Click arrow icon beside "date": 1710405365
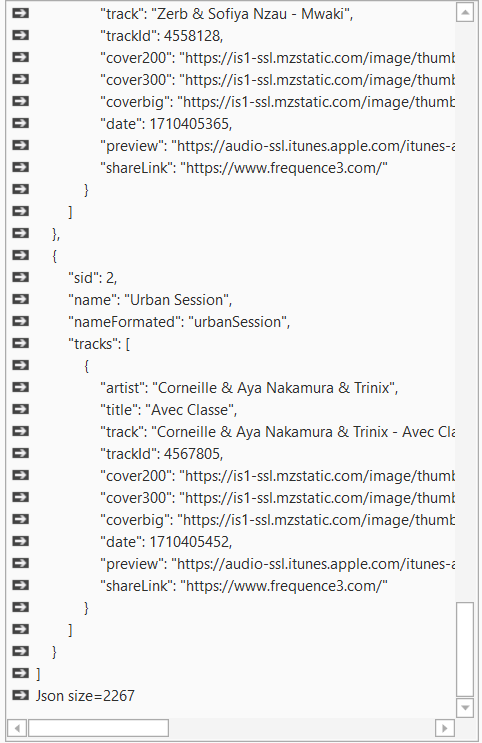482x743 pixels. (20, 123)
